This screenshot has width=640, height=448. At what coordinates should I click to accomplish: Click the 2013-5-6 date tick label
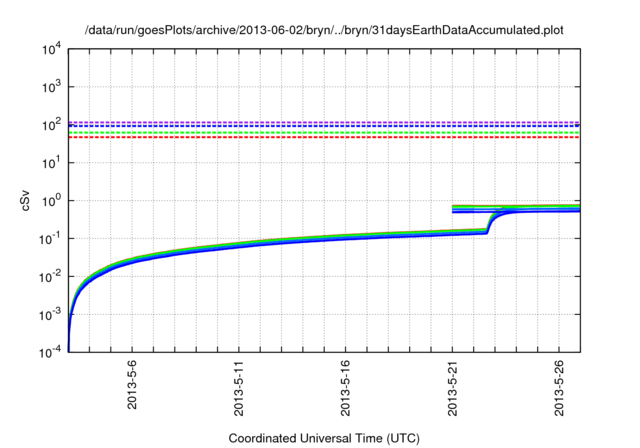132,384
